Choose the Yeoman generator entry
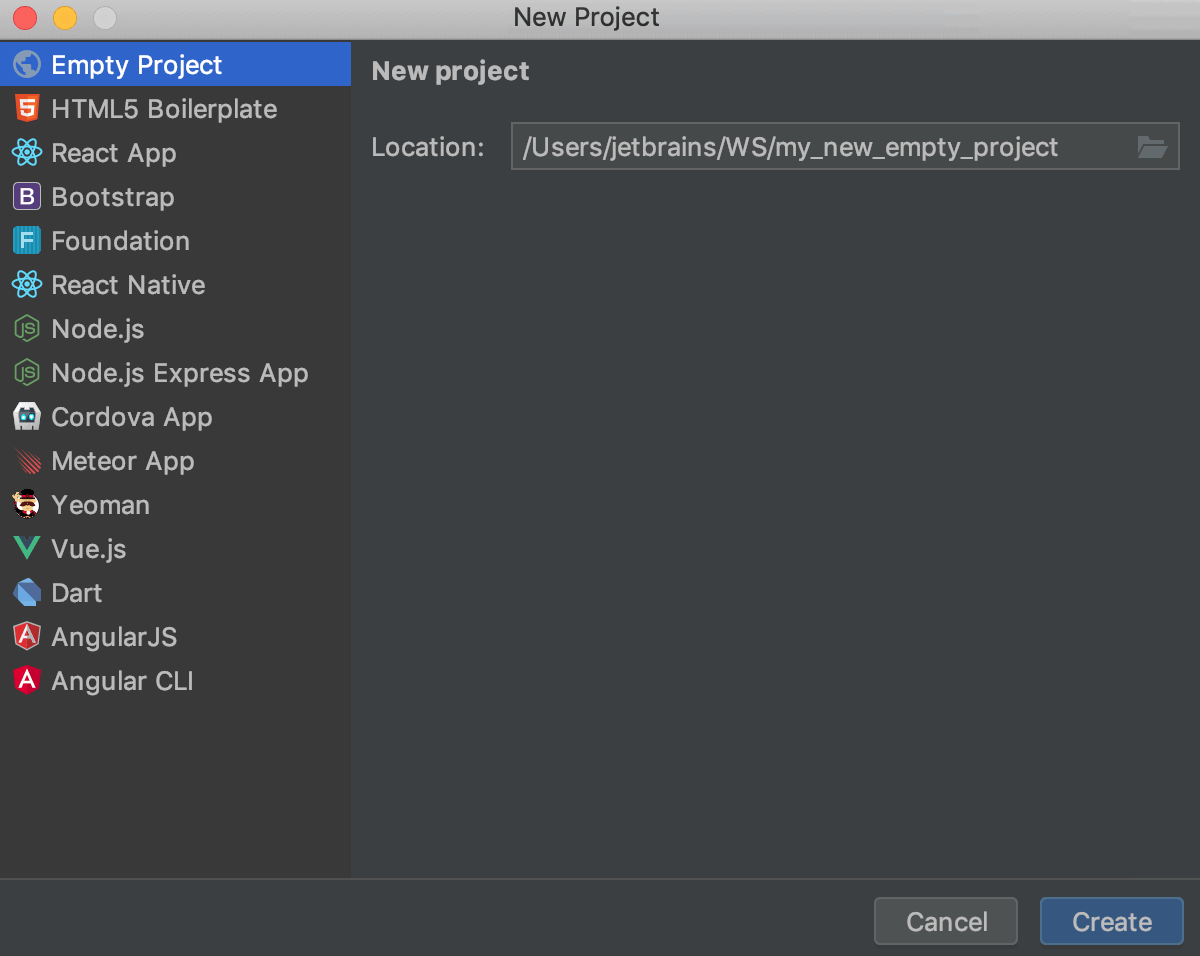This screenshot has width=1200, height=956. click(x=100, y=505)
